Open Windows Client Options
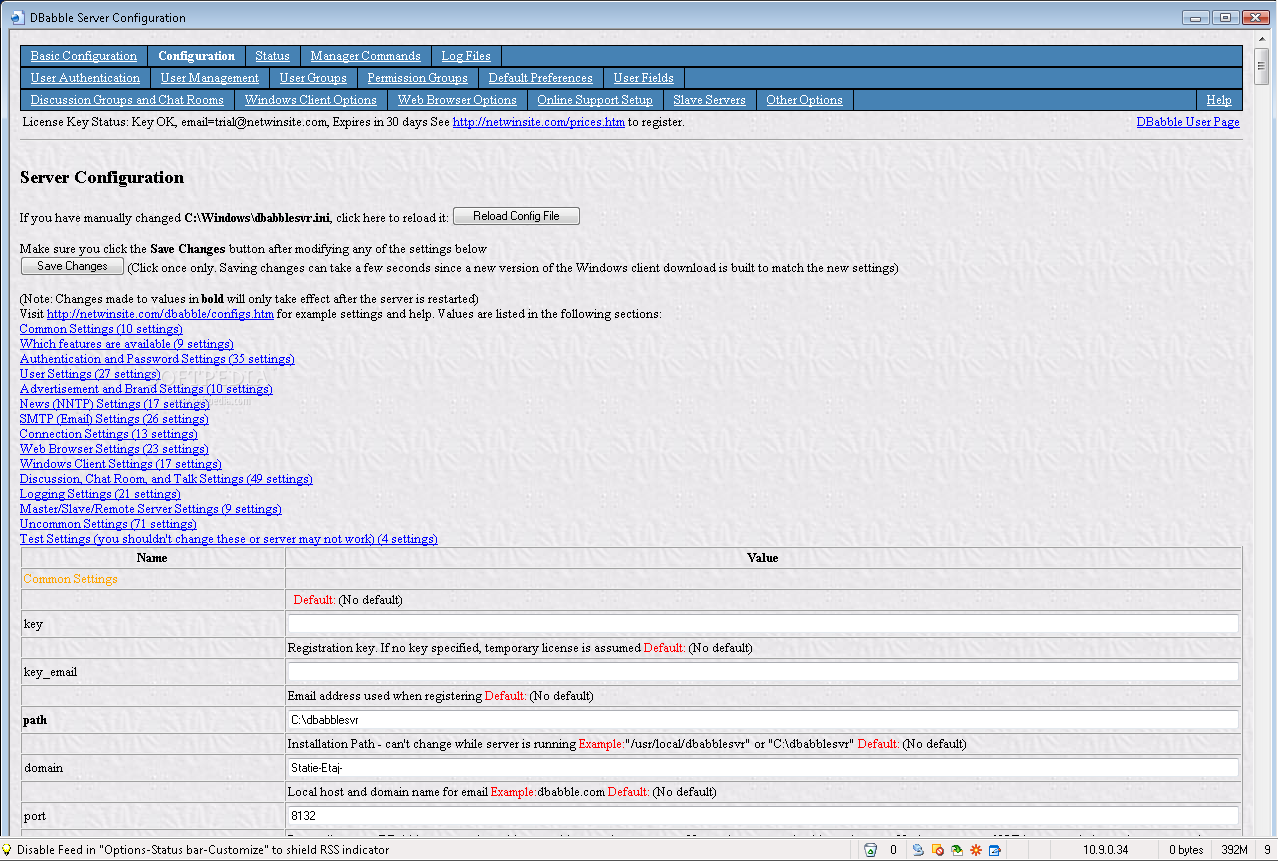 pyautogui.click(x=310, y=100)
